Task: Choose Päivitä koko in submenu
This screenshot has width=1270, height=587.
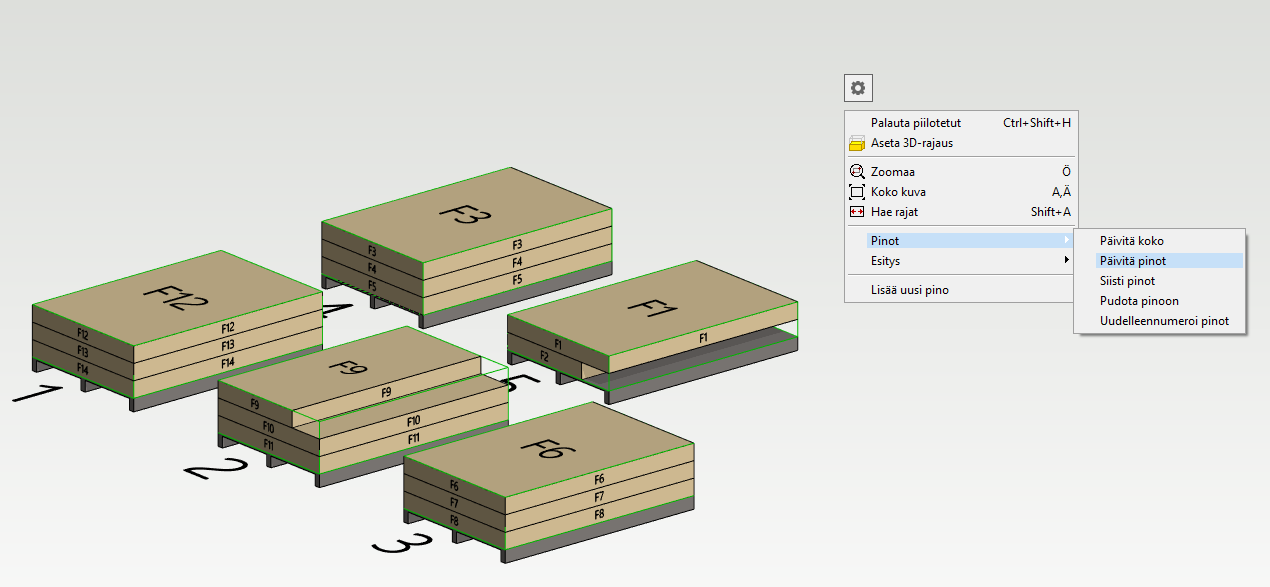Action: point(1131,241)
